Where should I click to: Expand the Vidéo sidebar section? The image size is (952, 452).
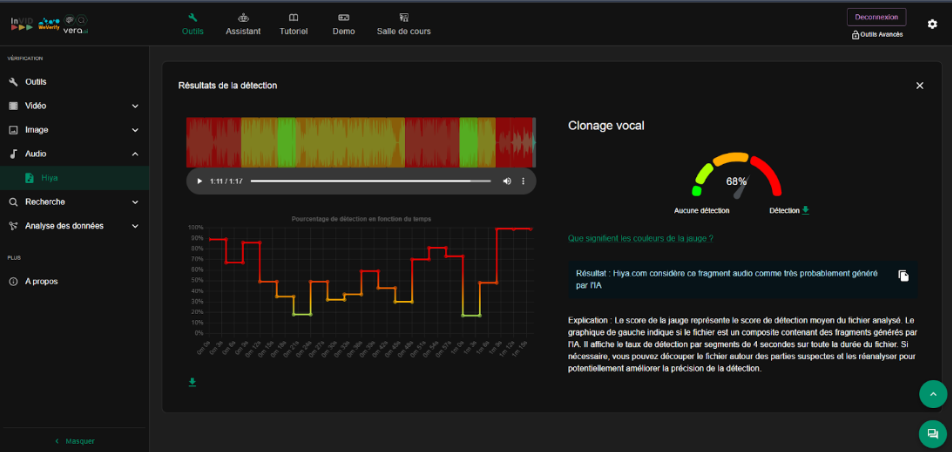pos(135,106)
